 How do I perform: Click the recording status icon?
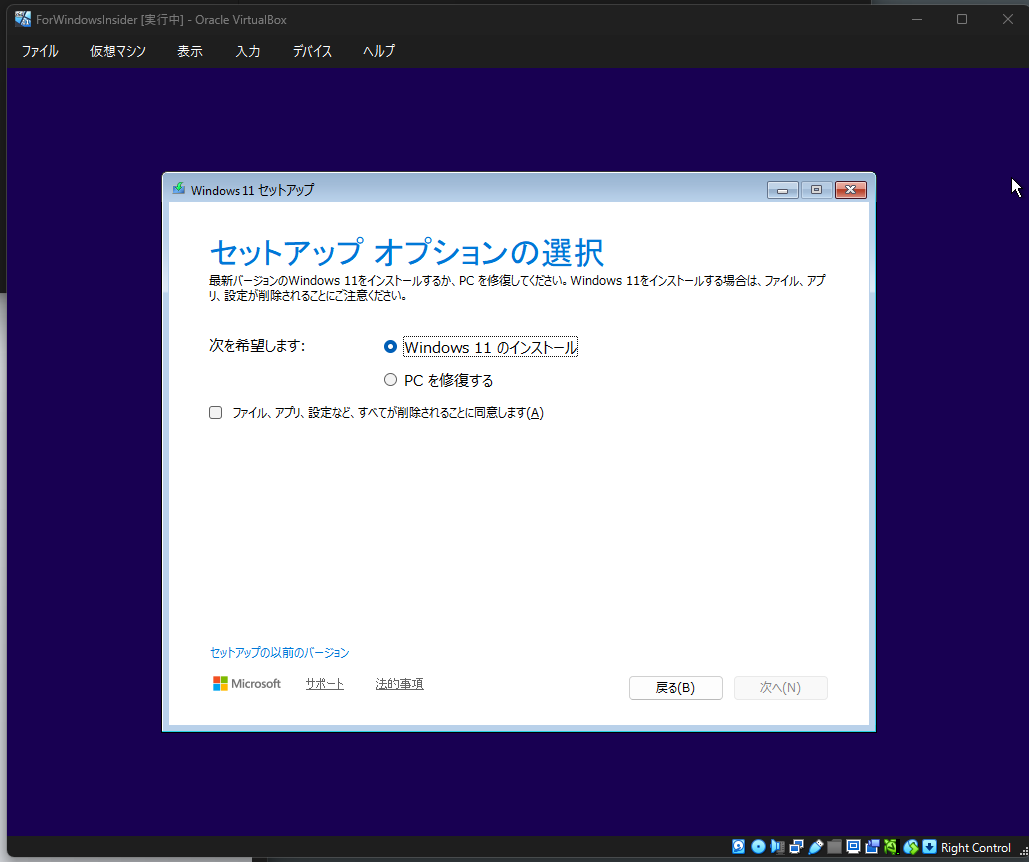pyautogui.click(x=872, y=847)
